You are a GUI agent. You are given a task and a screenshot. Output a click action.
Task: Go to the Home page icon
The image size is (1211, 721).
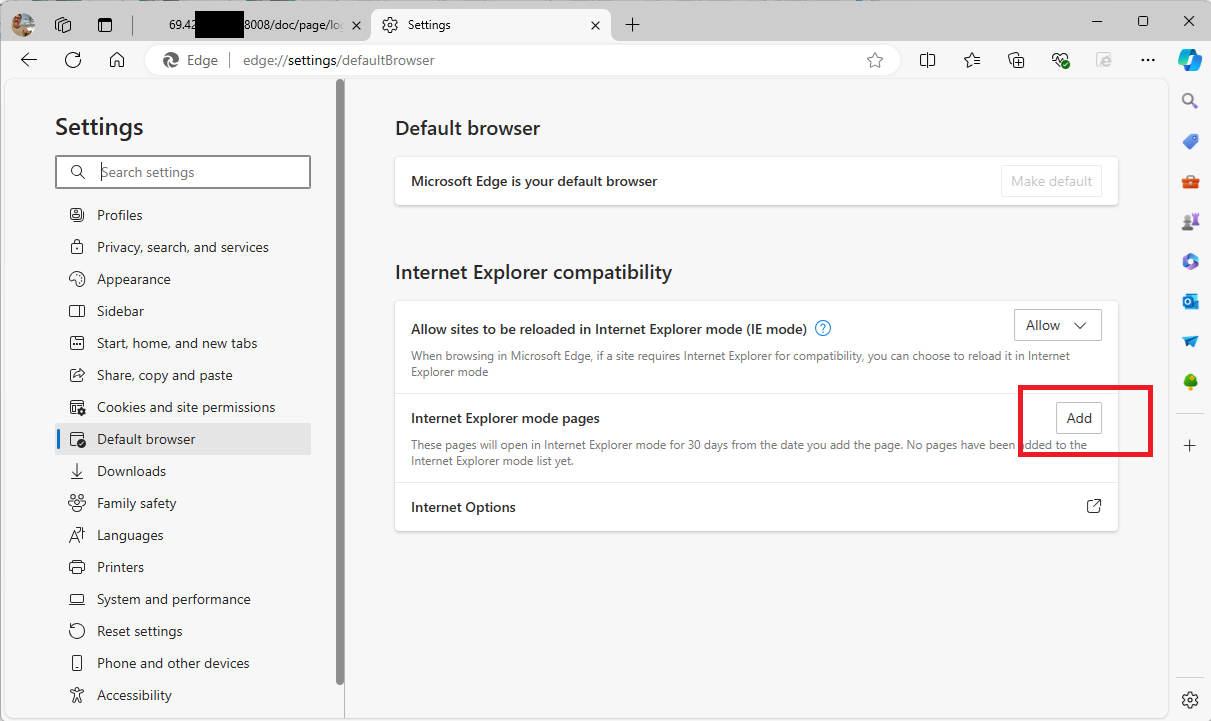(117, 60)
